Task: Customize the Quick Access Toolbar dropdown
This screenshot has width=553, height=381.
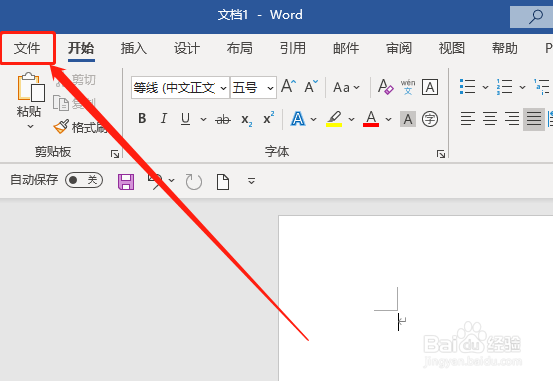Action: pos(251,181)
